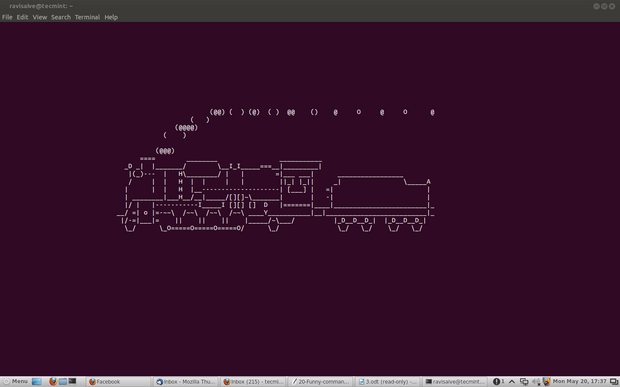
Task: Open the Edit menu
Action: [22, 17]
